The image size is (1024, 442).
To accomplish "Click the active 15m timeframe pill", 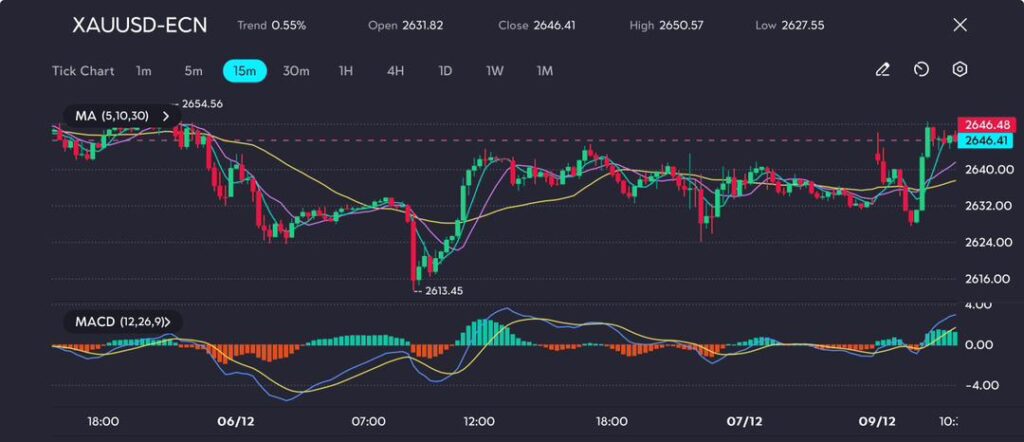I will pyautogui.click(x=244, y=71).
